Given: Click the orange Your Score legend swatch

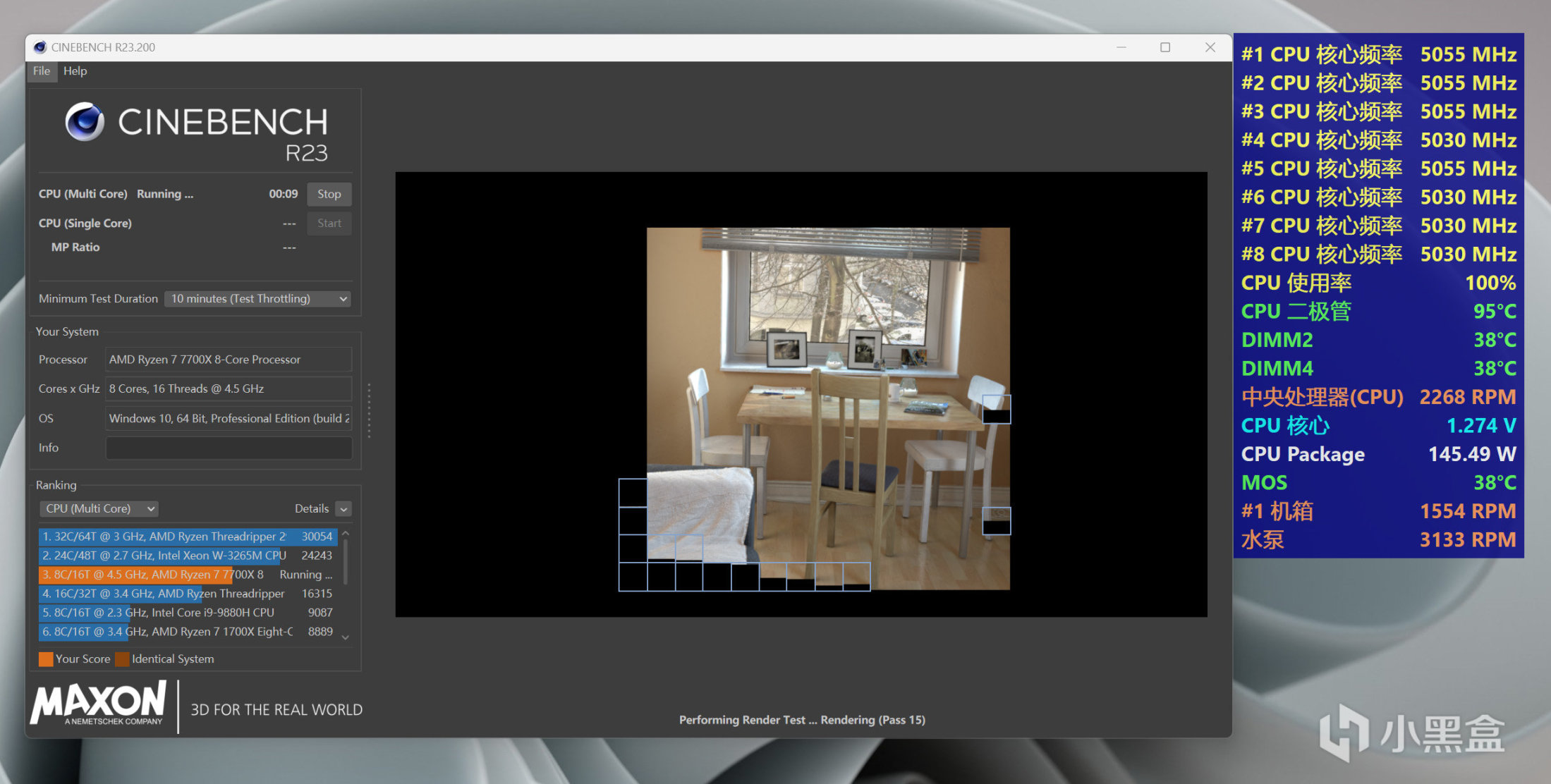Looking at the screenshot, I should (x=46, y=659).
